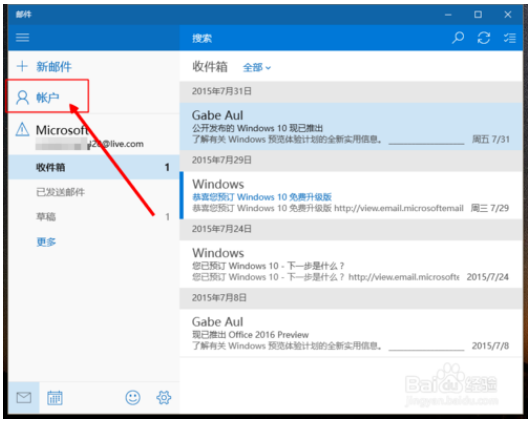The height and width of the screenshot is (421, 530).
Task: Open Calendar app from bottom bar
Action: pos(55,398)
